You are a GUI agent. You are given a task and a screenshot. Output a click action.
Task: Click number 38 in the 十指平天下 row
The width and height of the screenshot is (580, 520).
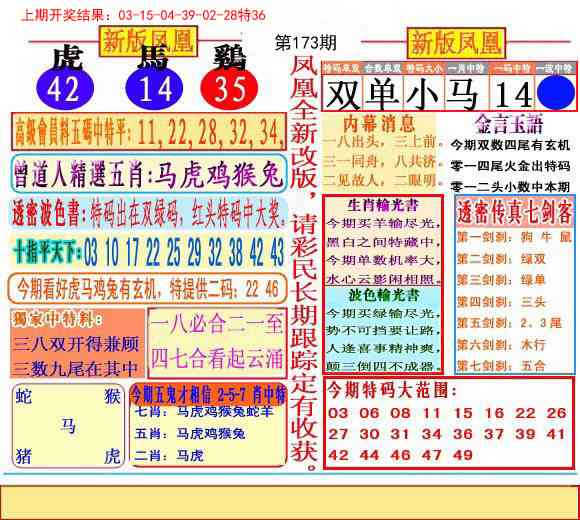[x=236, y=252]
